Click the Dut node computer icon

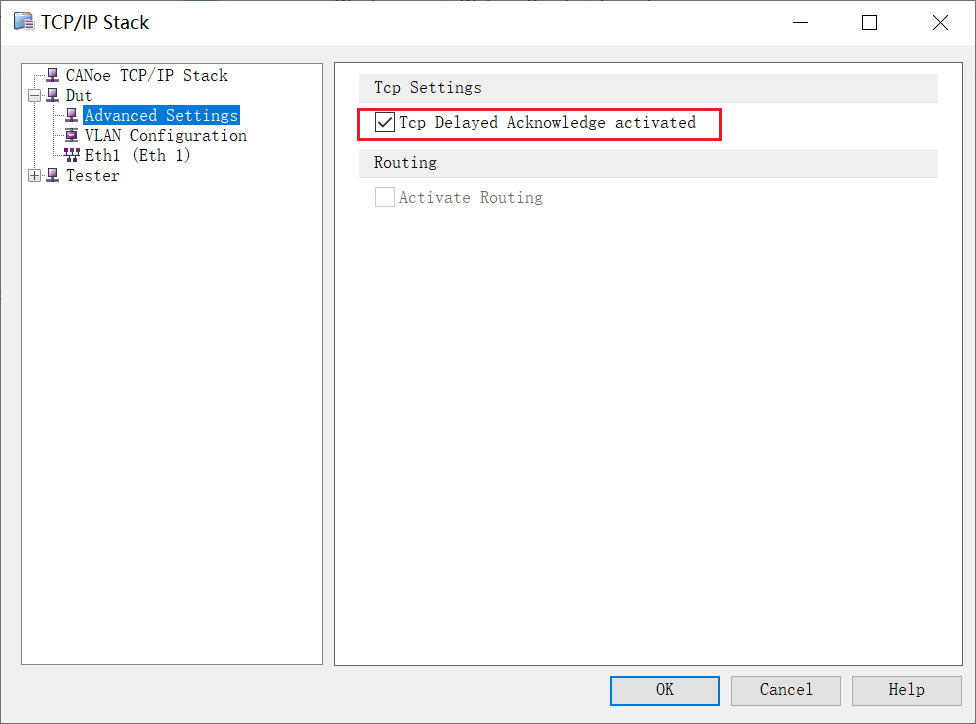pyautogui.click(x=52, y=95)
